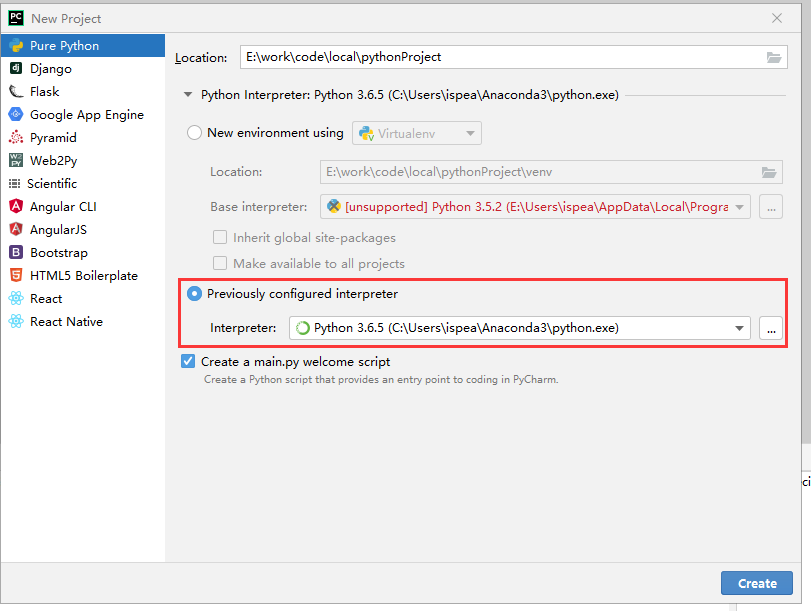This screenshot has width=811, height=611.
Task: Click the React label in the list
Action: click(x=46, y=299)
